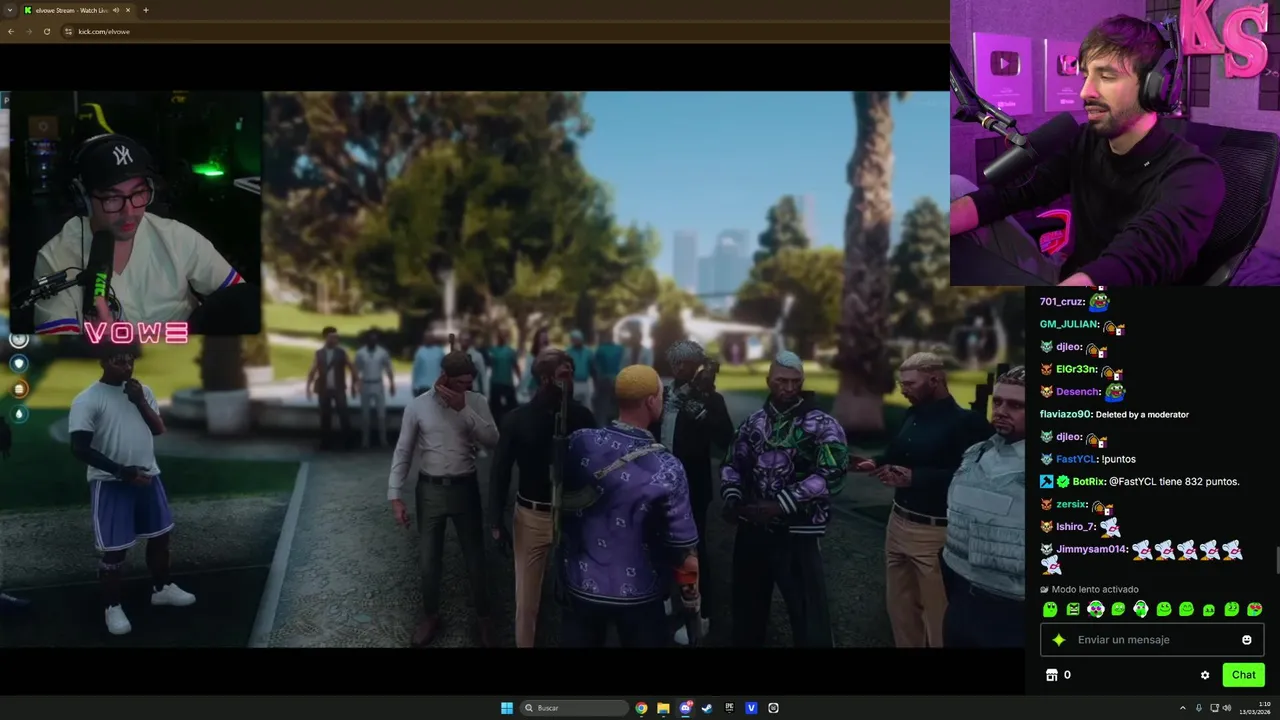Viewport: 1280px width, 720px height.
Task: Show hidden system tray icons
Action: 1185,708
